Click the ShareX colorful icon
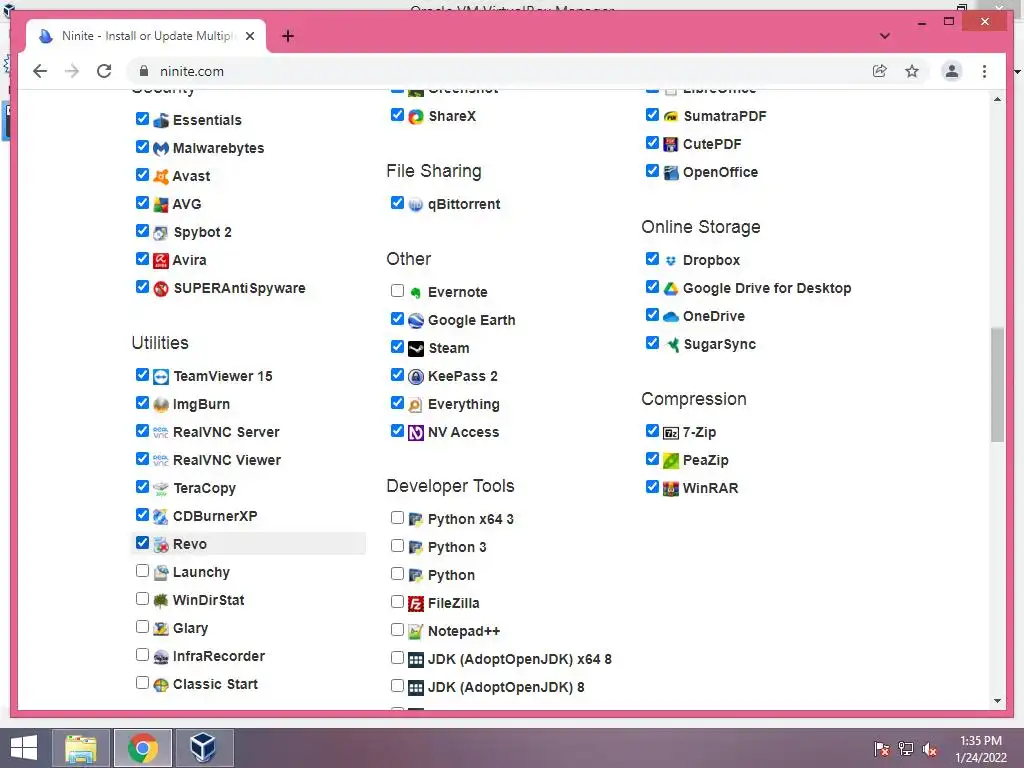Viewport: 1024px width, 768px height. pyautogui.click(x=416, y=117)
